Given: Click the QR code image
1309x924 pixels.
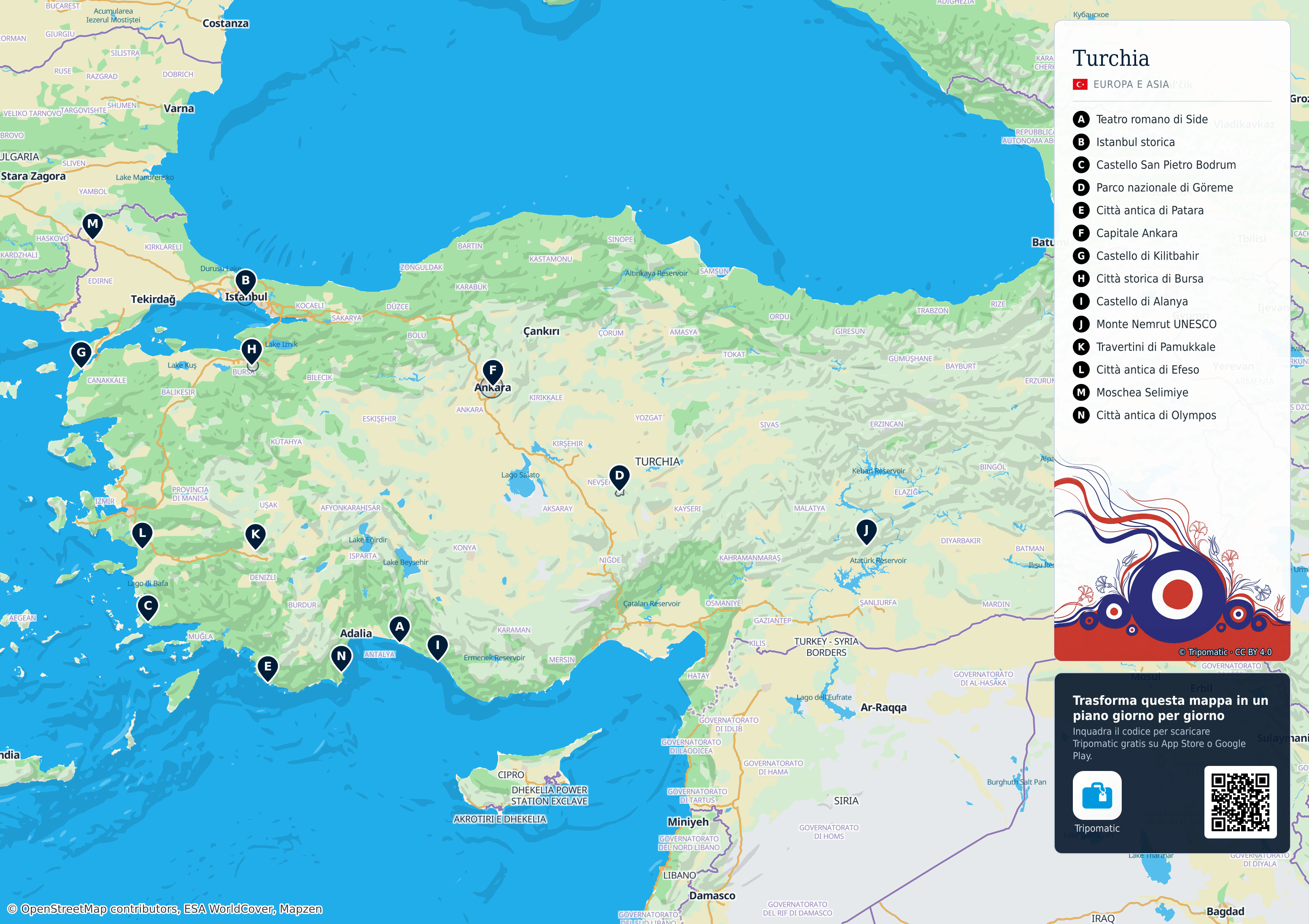Looking at the screenshot, I should click(x=1240, y=802).
